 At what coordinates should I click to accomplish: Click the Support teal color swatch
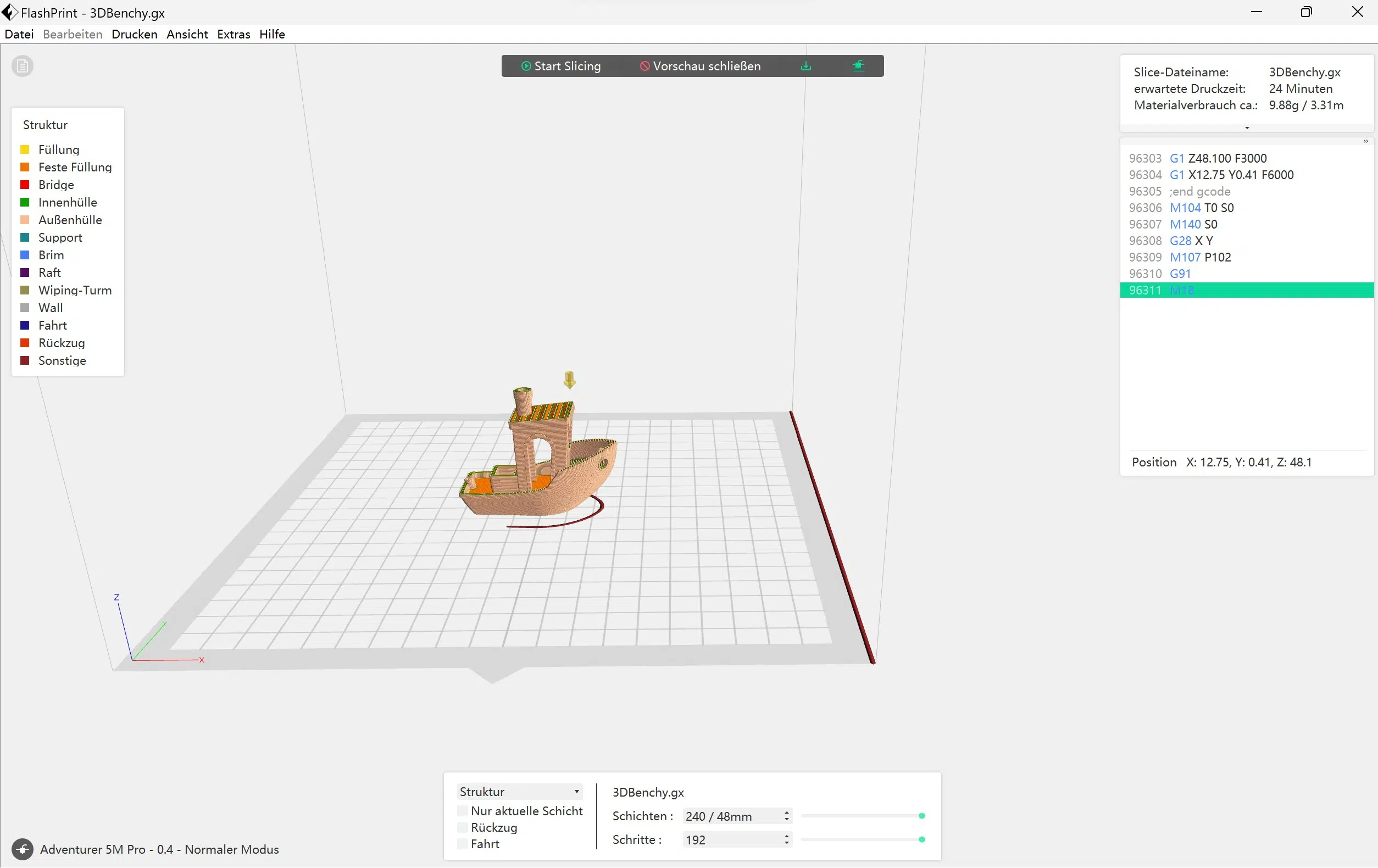point(25,237)
